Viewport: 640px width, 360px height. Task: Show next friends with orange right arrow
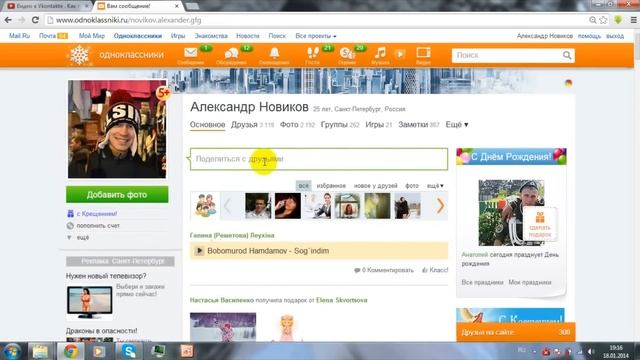tap(440, 206)
